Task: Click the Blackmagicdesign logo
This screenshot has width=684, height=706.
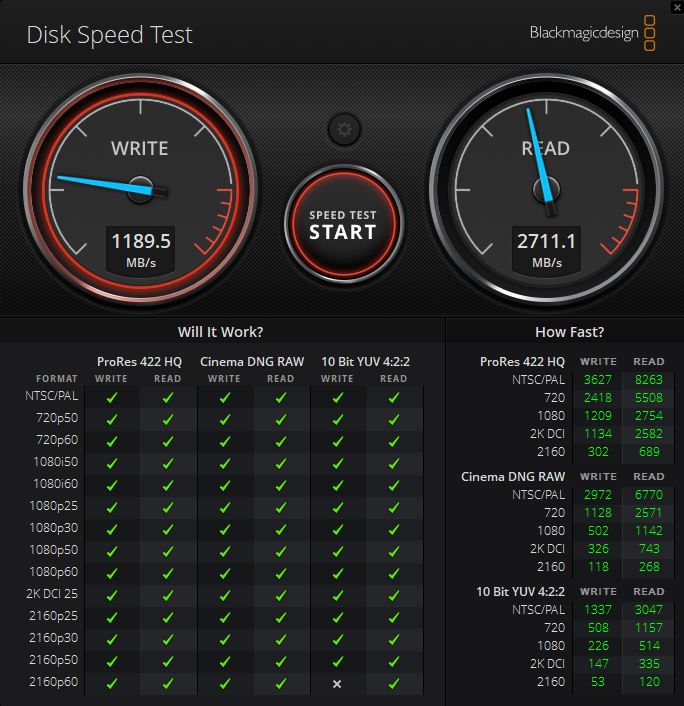Action: coord(592,33)
